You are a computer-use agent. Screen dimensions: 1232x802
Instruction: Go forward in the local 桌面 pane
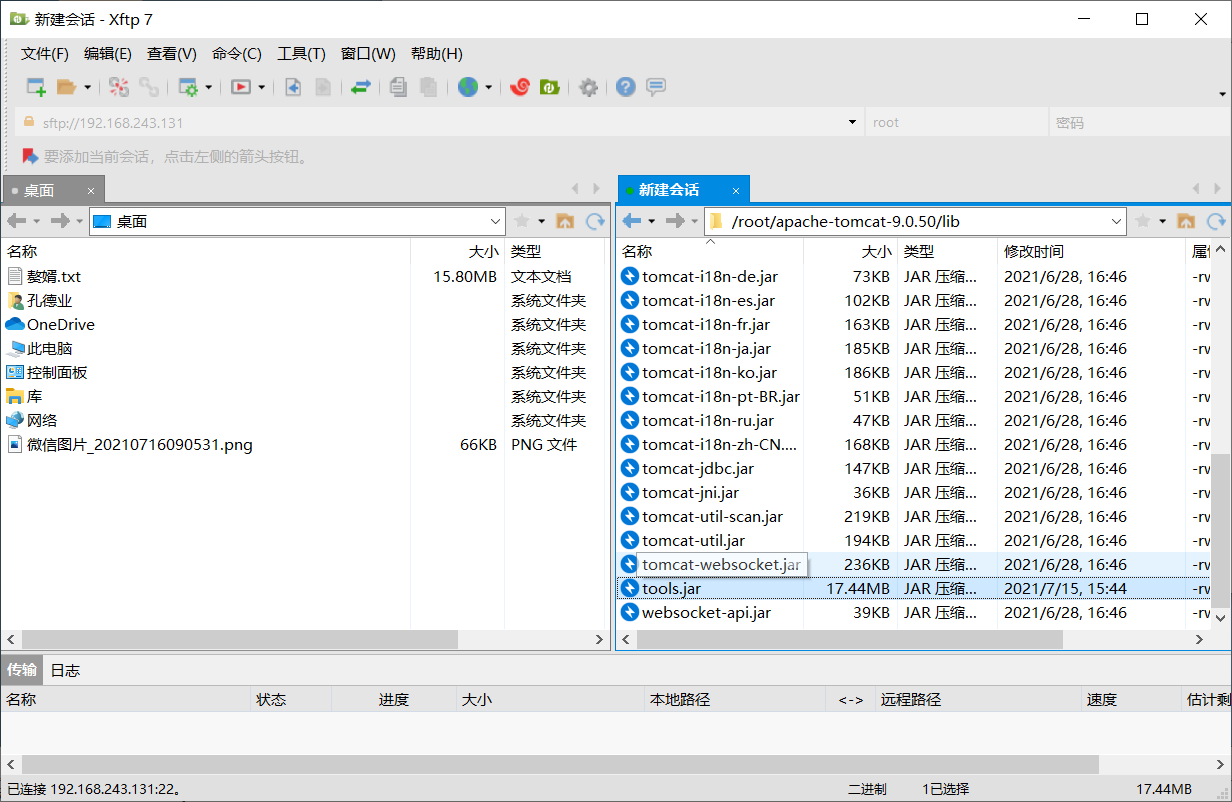tap(60, 221)
